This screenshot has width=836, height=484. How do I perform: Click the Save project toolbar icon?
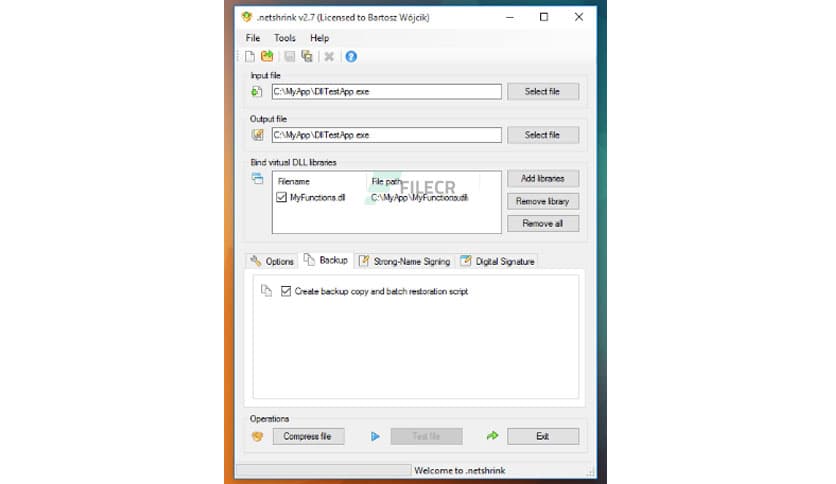point(290,57)
